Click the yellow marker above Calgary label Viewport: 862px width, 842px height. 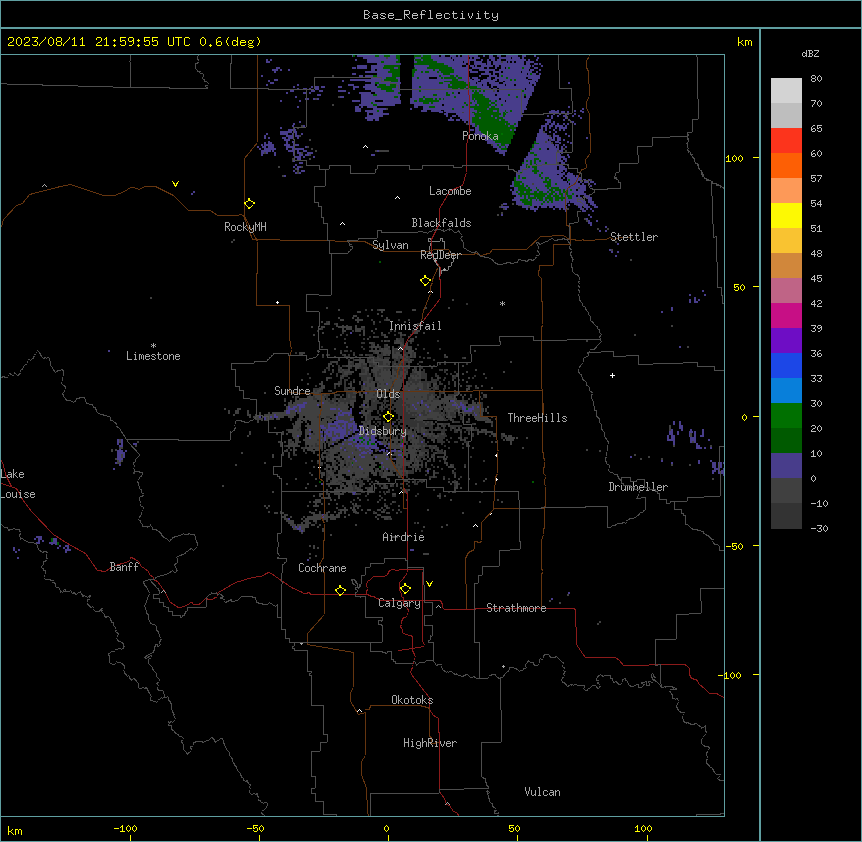[405, 589]
